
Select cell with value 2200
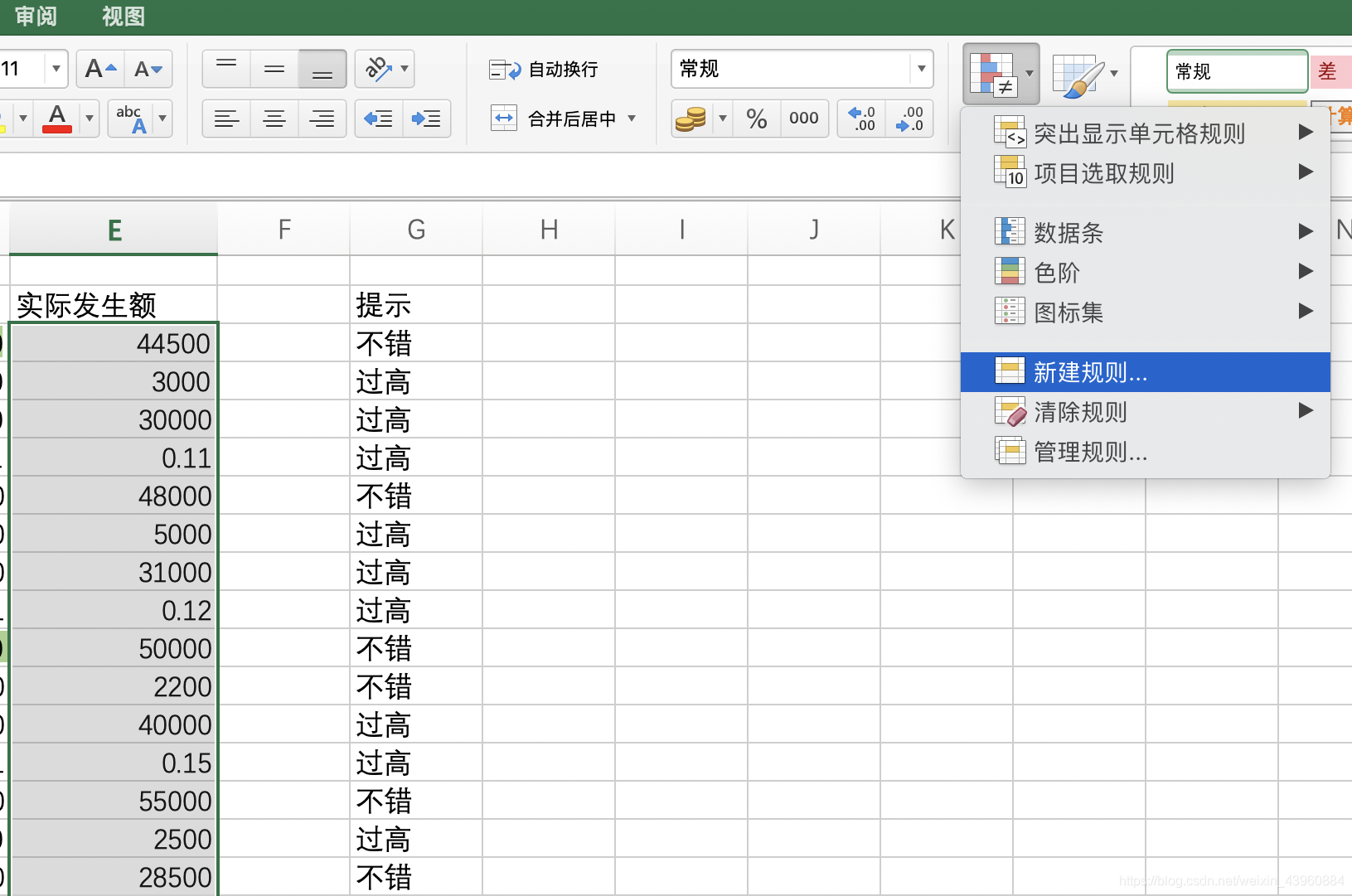click(x=114, y=686)
